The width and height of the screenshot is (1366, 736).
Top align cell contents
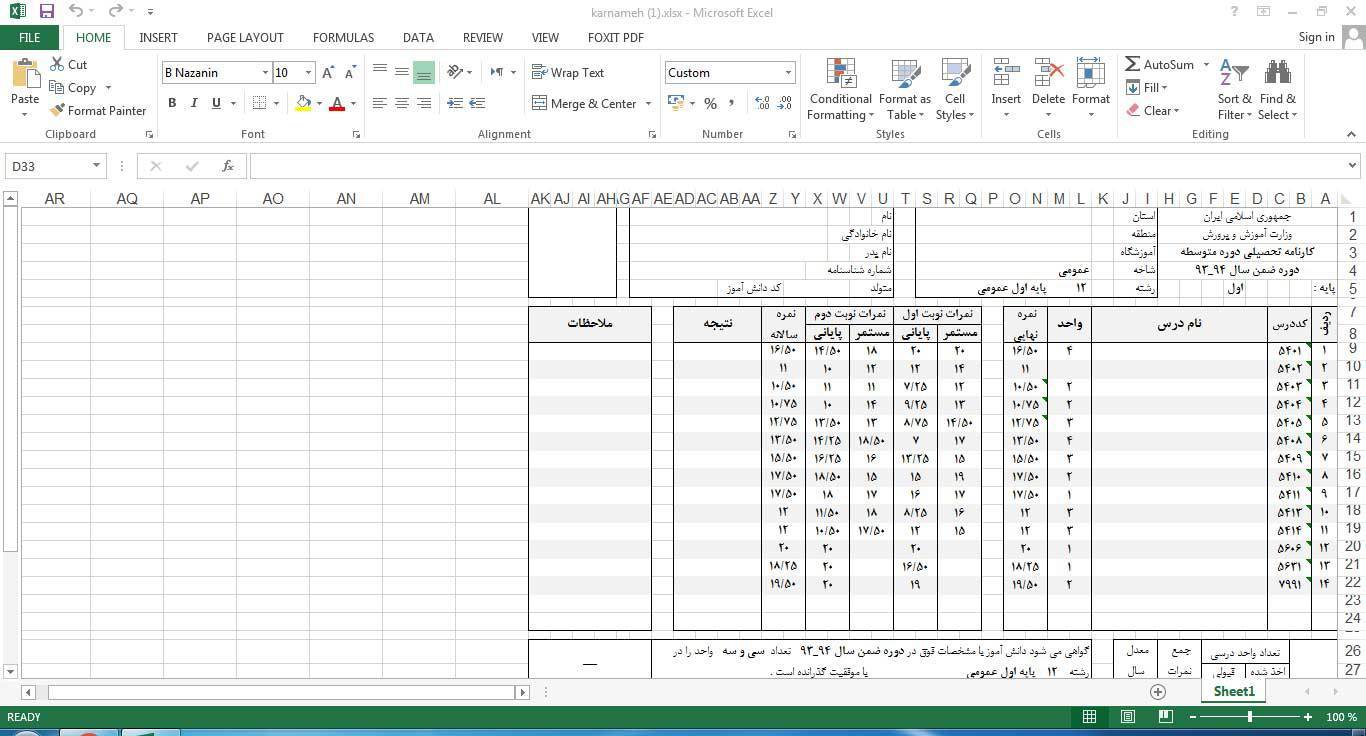coord(380,72)
